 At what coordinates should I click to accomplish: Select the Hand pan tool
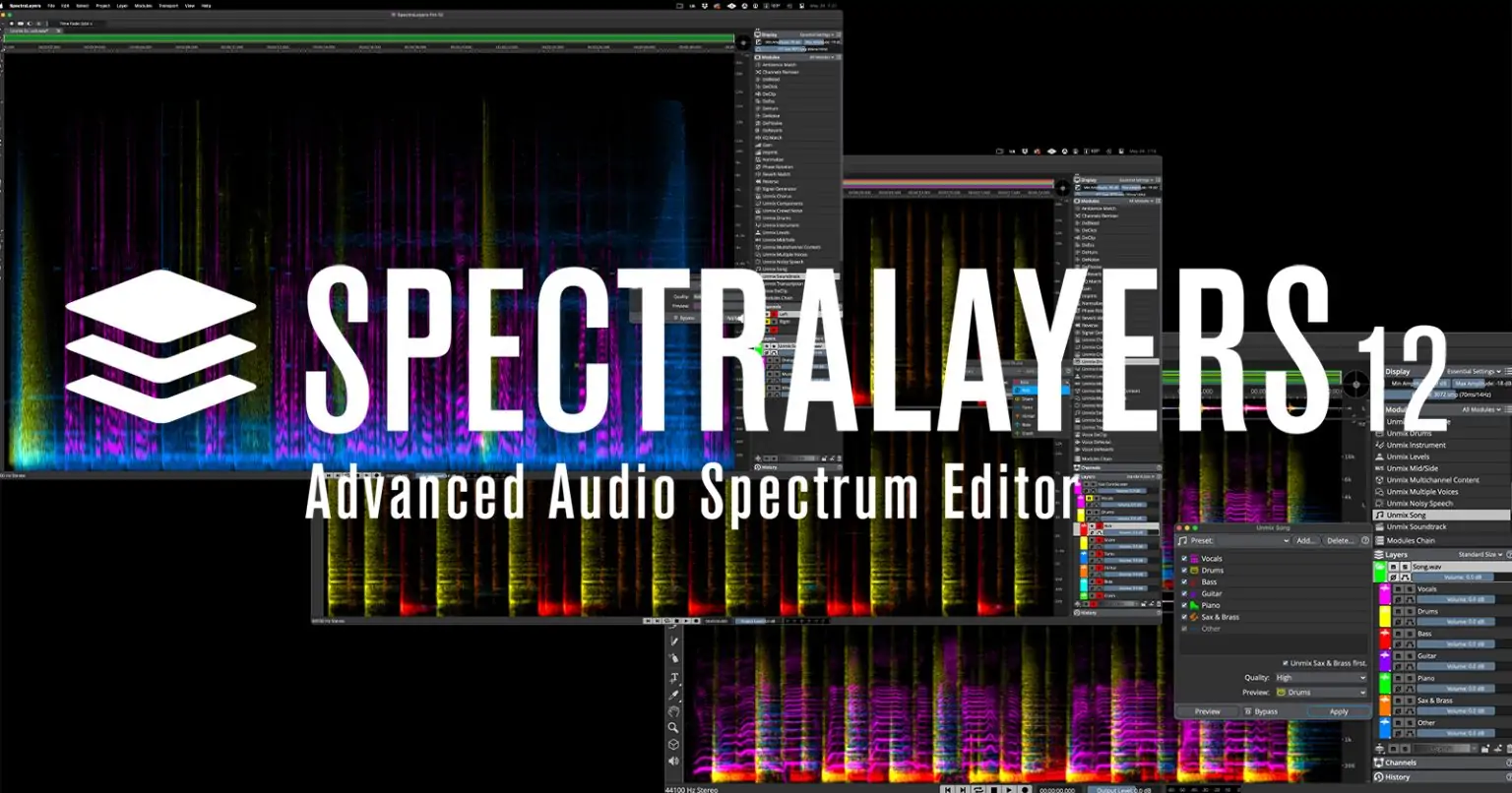(x=674, y=710)
